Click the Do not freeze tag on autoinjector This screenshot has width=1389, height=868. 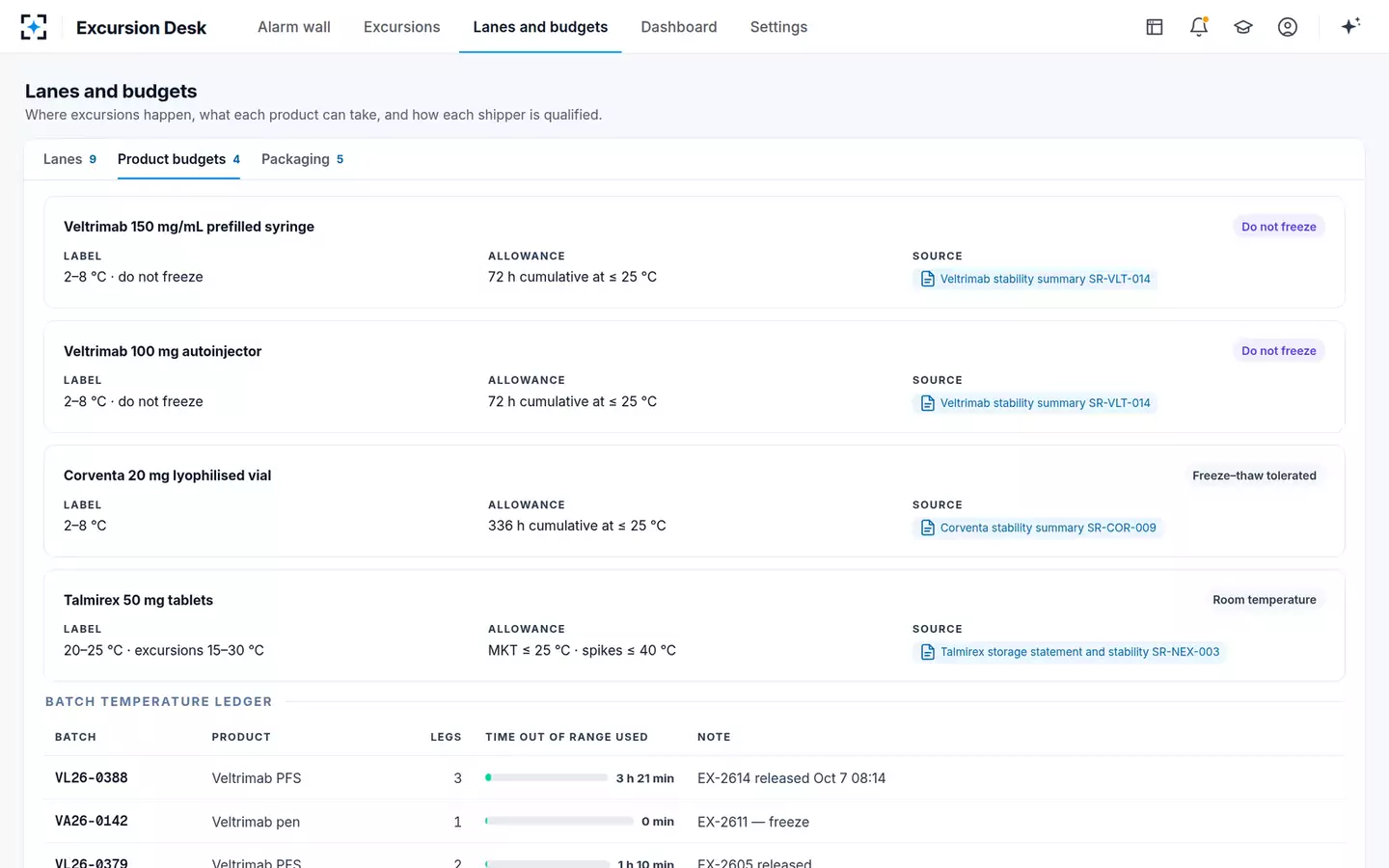(x=1279, y=351)
